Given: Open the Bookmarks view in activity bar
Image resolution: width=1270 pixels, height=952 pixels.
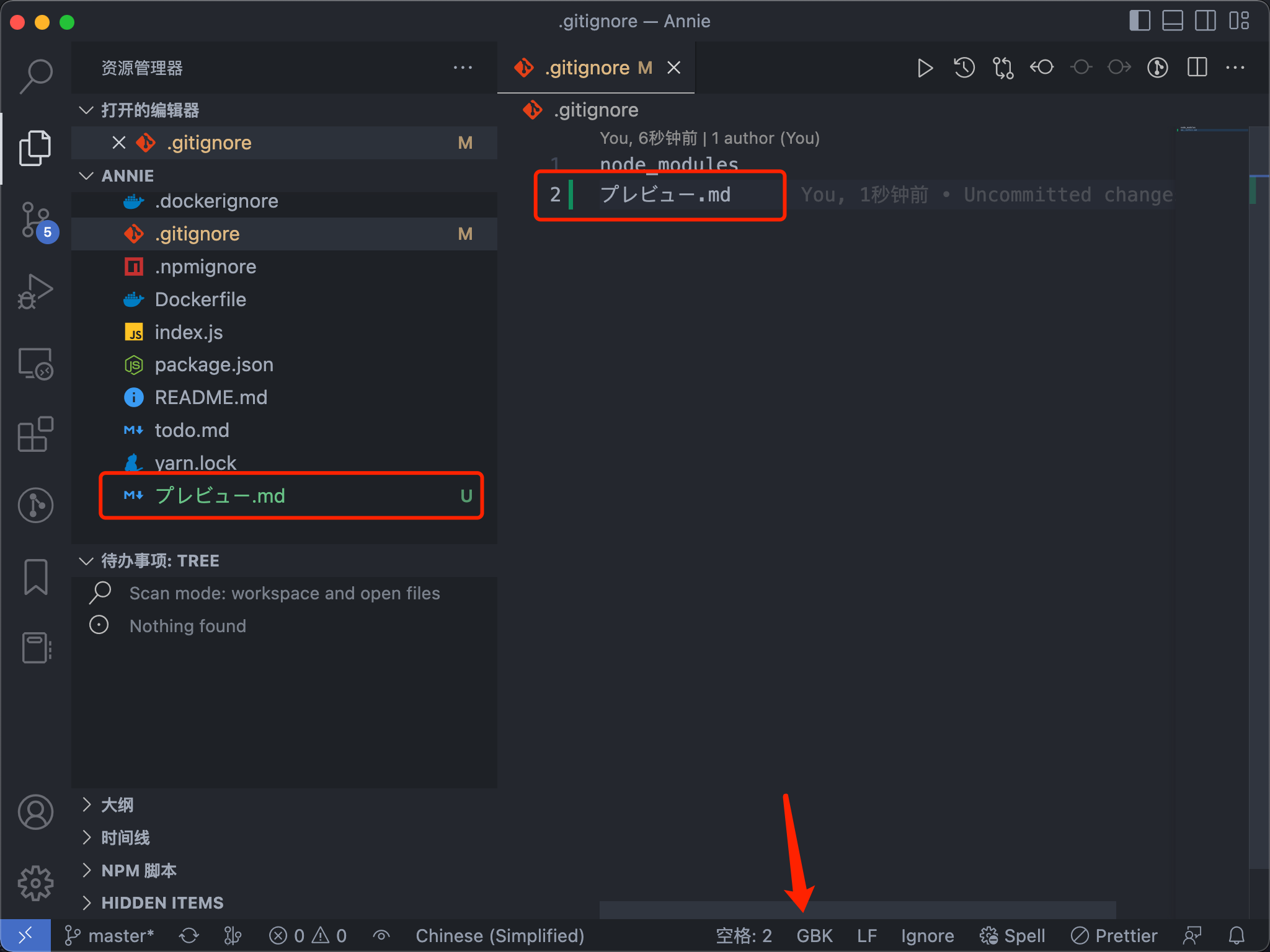Looking at the screenshot, I should tap(35, 576).
